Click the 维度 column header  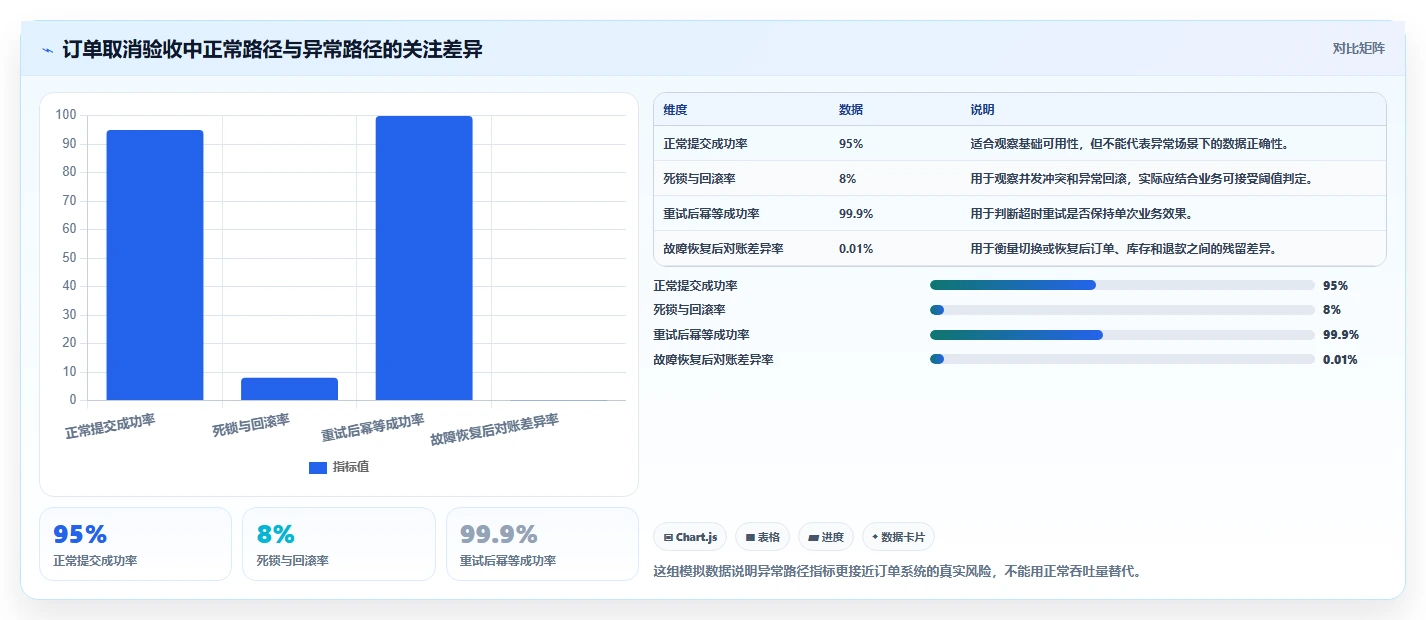click(675, 110)
